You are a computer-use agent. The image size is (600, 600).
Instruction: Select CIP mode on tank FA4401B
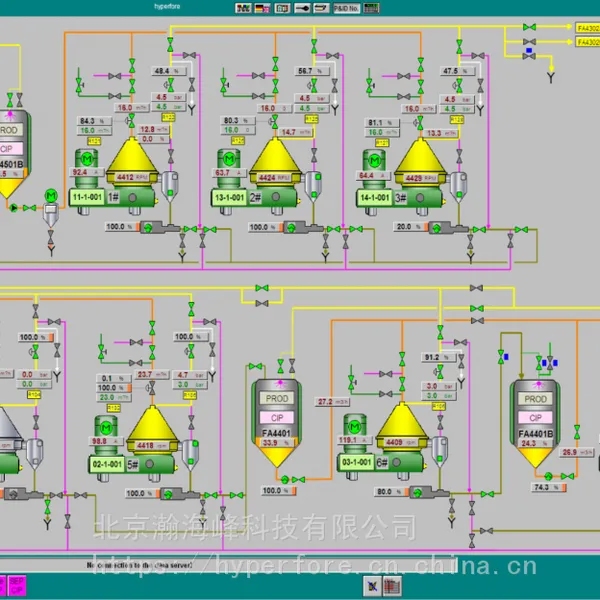(x=535, y=417)
